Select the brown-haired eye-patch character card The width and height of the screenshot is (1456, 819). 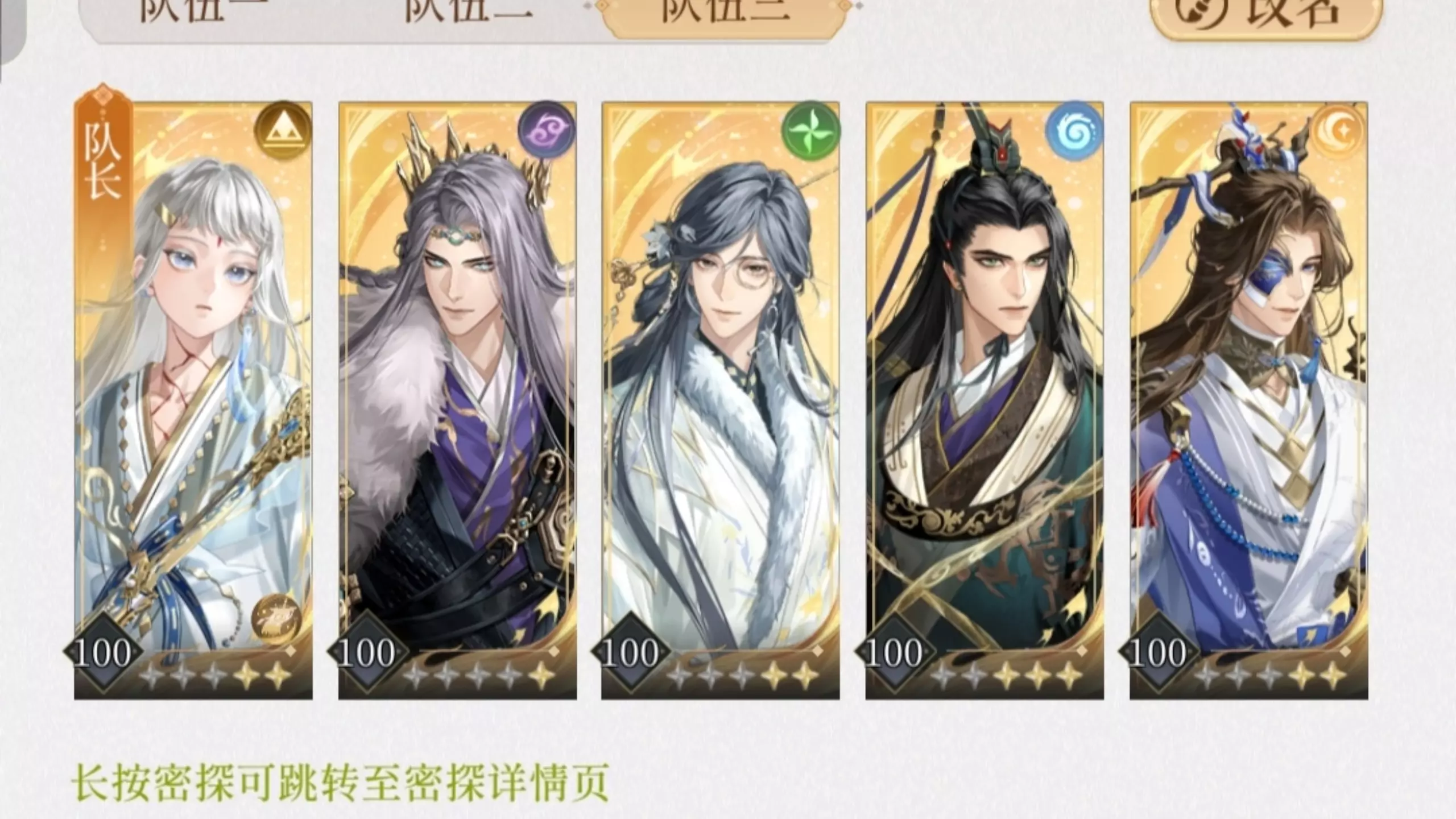point(1248,400)
